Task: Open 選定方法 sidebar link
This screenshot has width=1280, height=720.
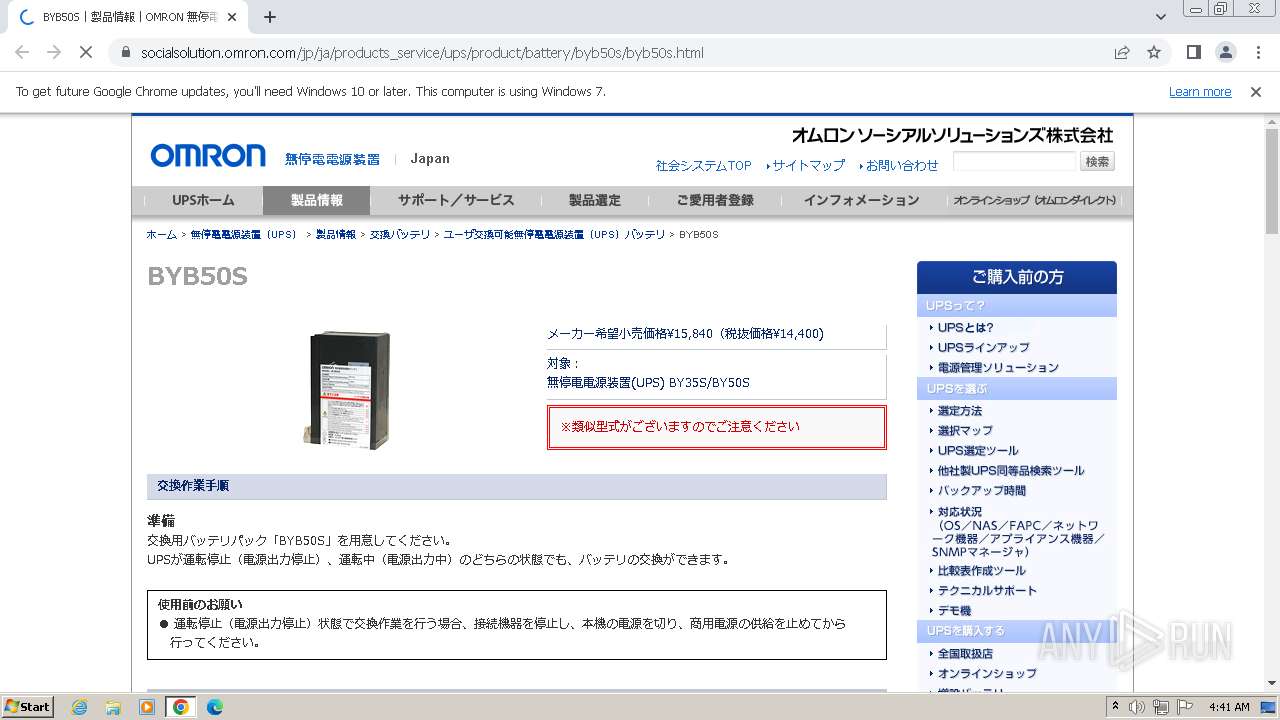Action: pyautogui.click(x=959, y=411)
